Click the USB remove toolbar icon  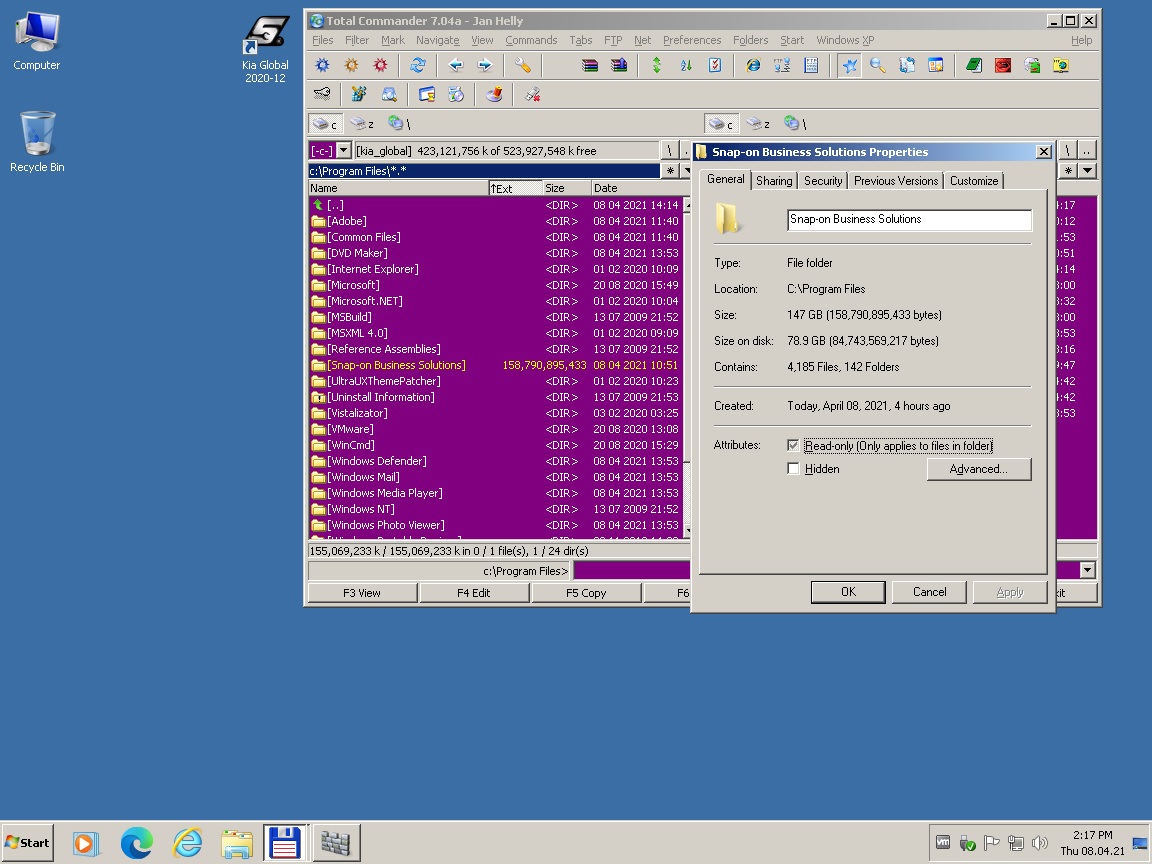coord(533,94)
